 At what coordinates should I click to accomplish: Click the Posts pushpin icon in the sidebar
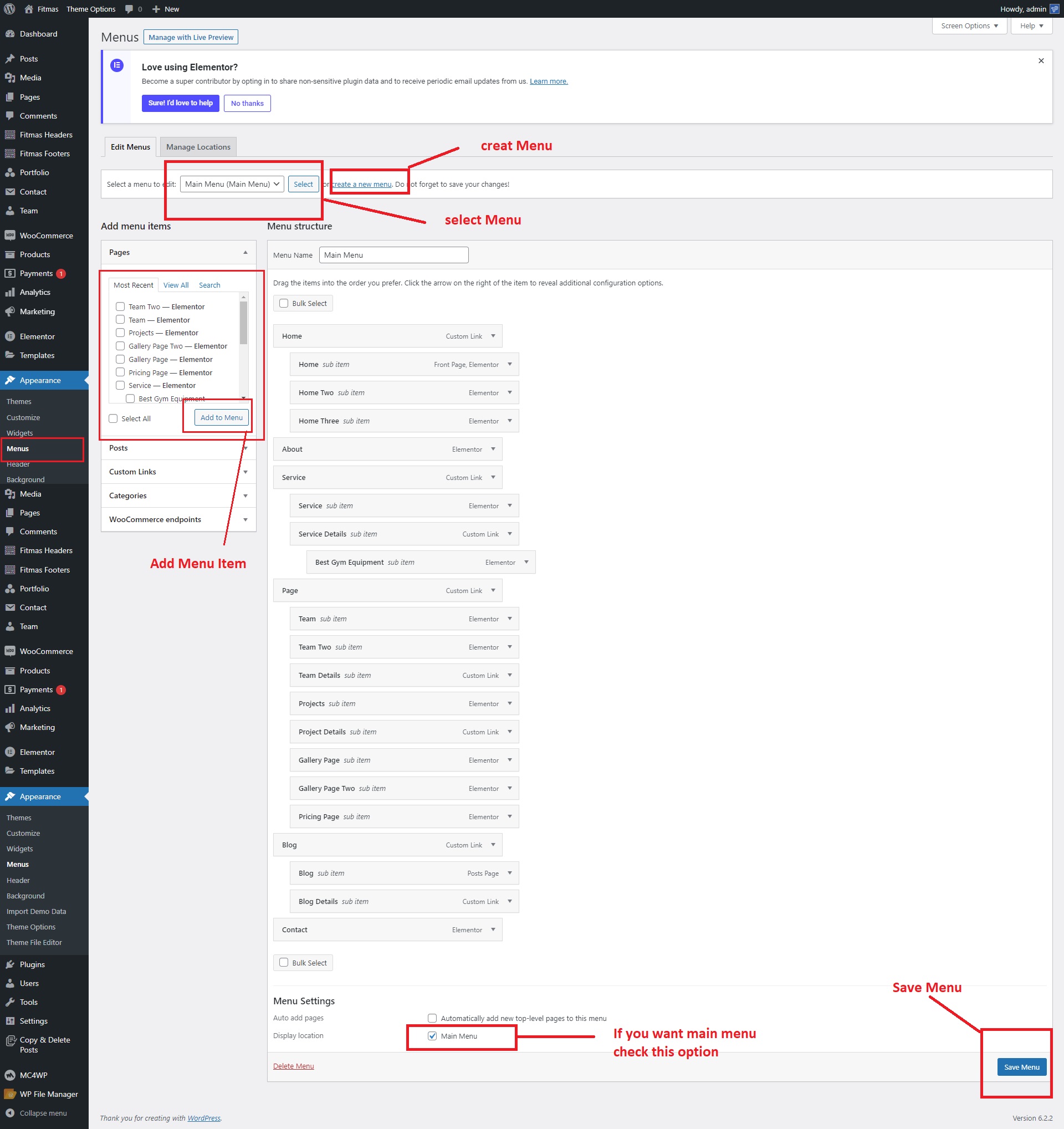coord(9,59)
